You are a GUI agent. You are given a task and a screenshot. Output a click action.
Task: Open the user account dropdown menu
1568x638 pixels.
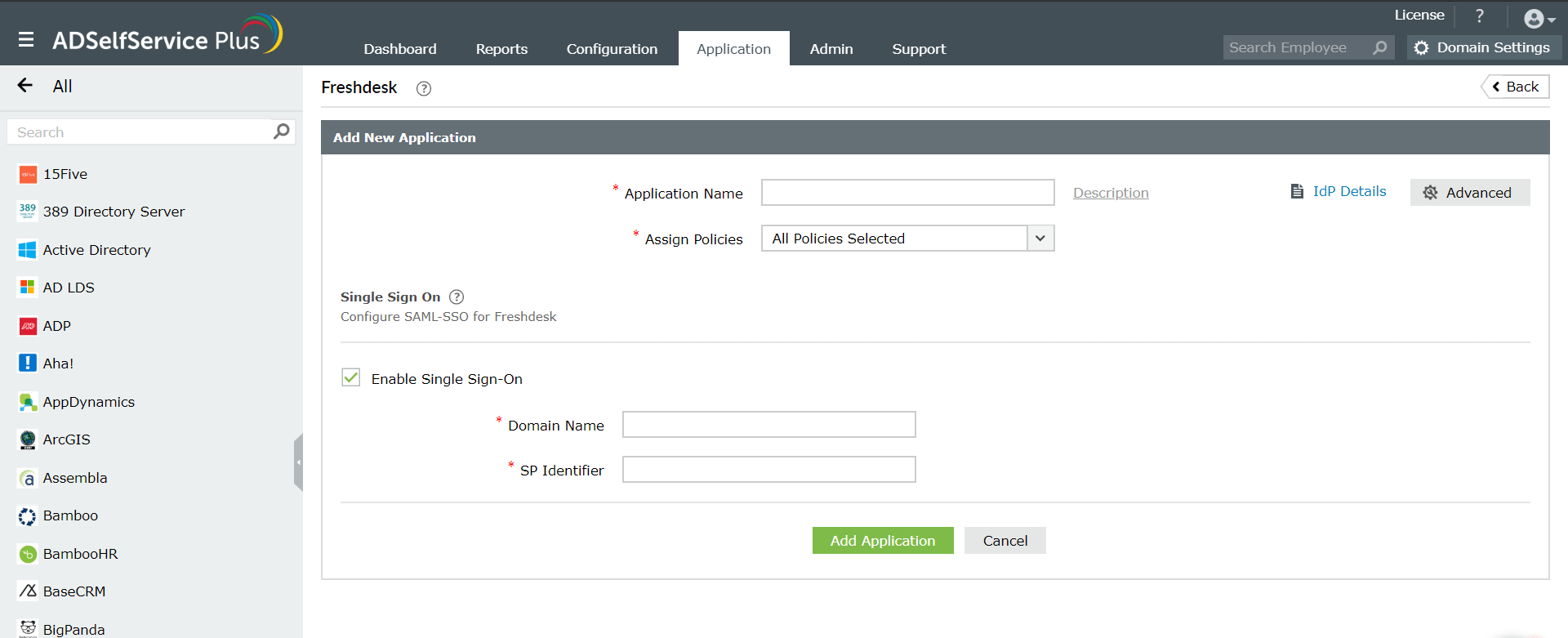click(x=1539, y=19)
